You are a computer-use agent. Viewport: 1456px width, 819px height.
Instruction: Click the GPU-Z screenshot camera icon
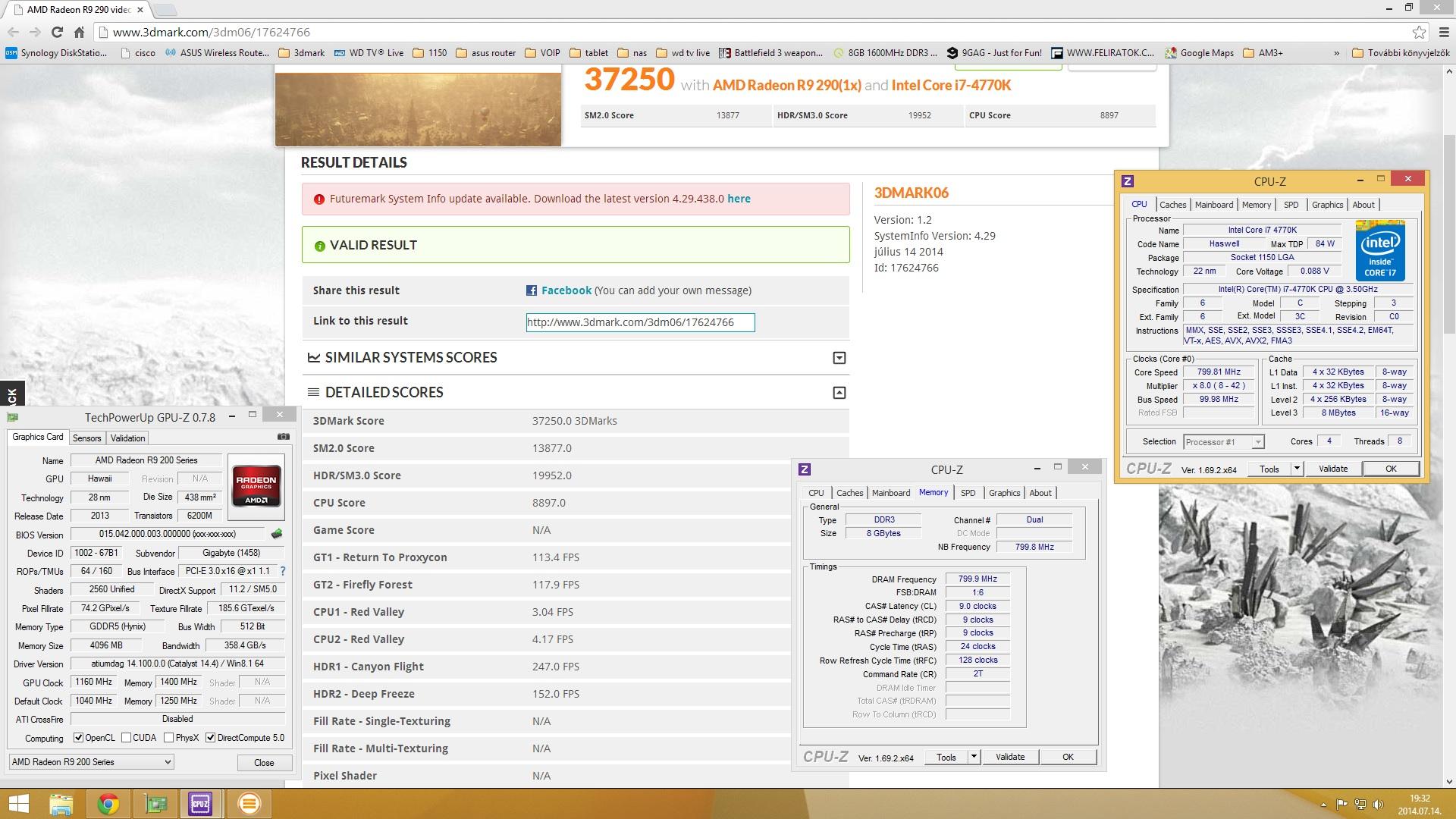click(x=284, y=437)
